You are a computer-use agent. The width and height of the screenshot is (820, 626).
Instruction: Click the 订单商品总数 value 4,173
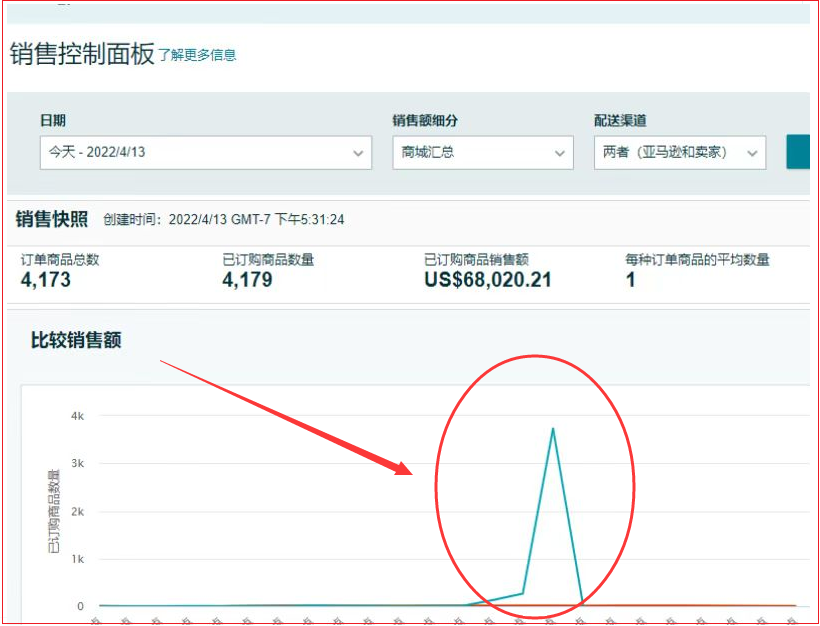(x=45, y=280)
